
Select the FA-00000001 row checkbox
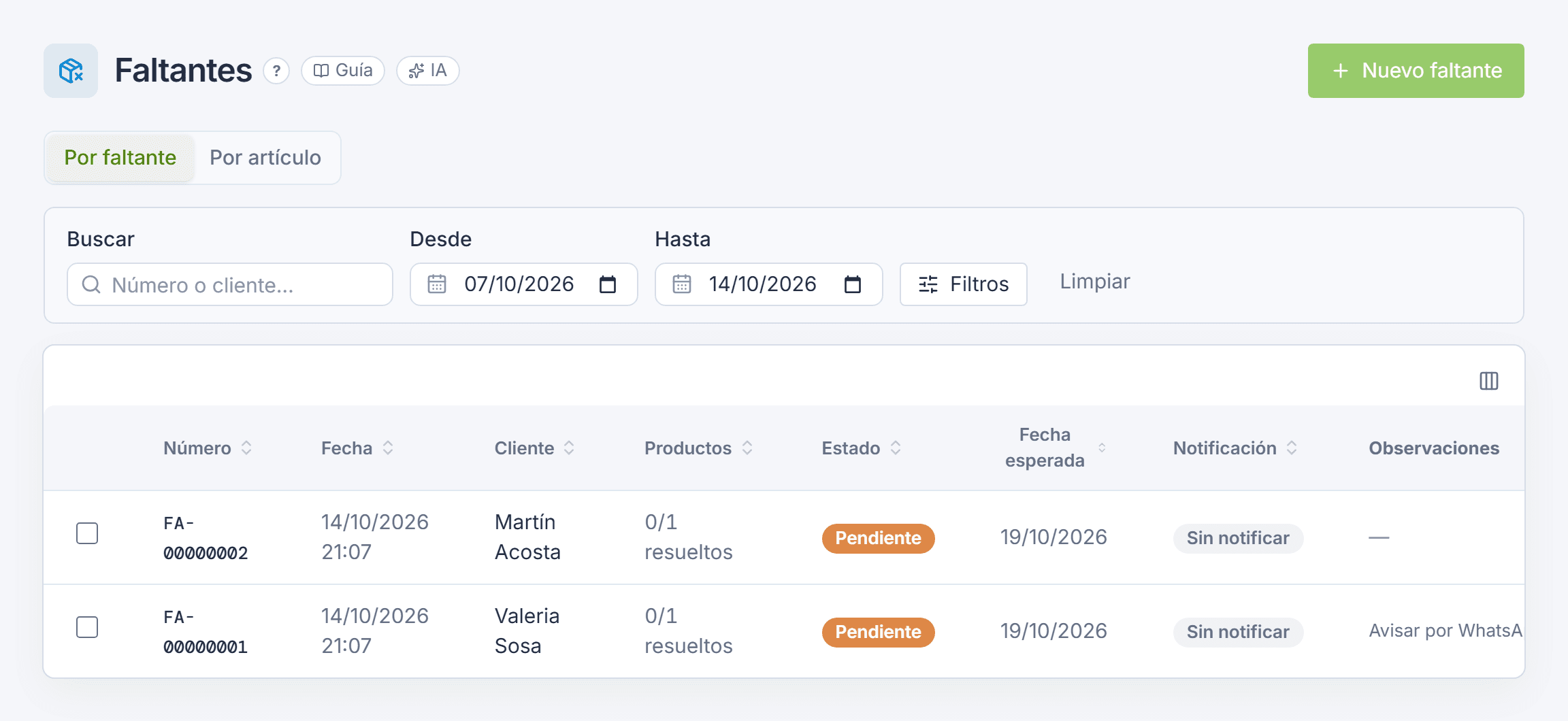click(87, 627)
